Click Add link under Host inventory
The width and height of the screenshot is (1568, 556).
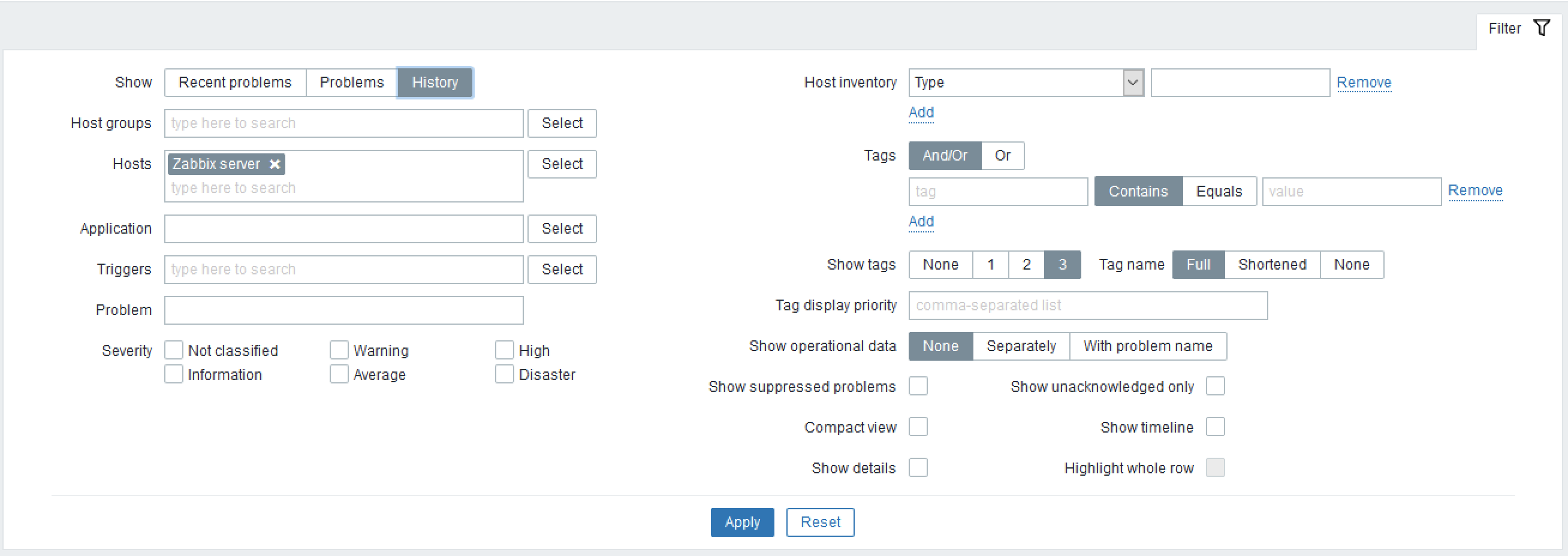coord(920,113)
